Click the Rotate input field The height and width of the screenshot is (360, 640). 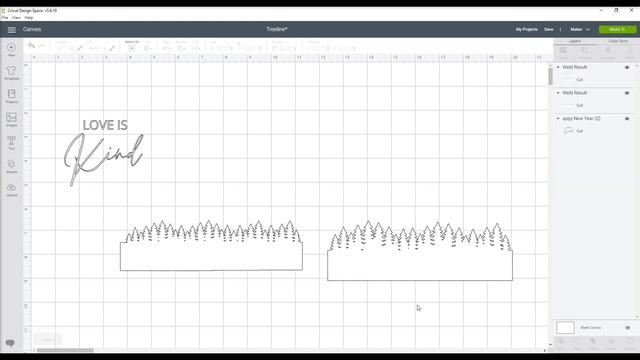pos(284,48)
